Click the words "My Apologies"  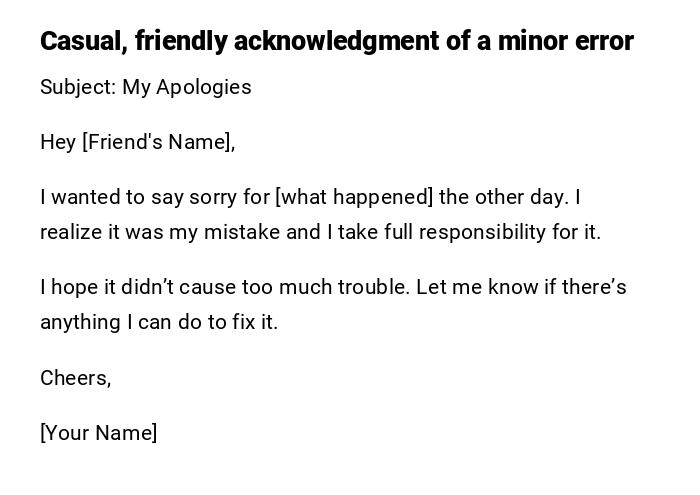187,87
